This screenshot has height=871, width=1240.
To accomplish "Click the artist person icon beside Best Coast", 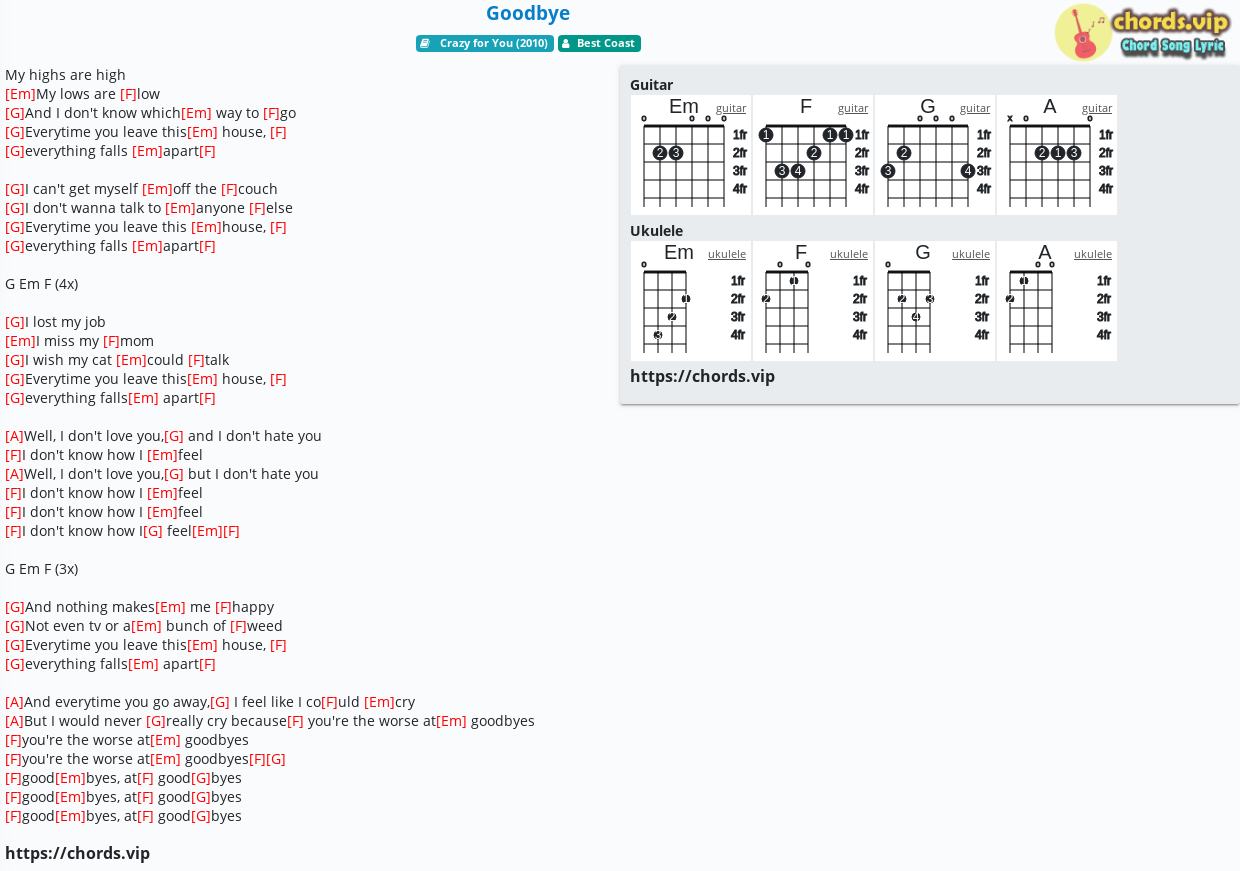I will (x=565, y=43).
